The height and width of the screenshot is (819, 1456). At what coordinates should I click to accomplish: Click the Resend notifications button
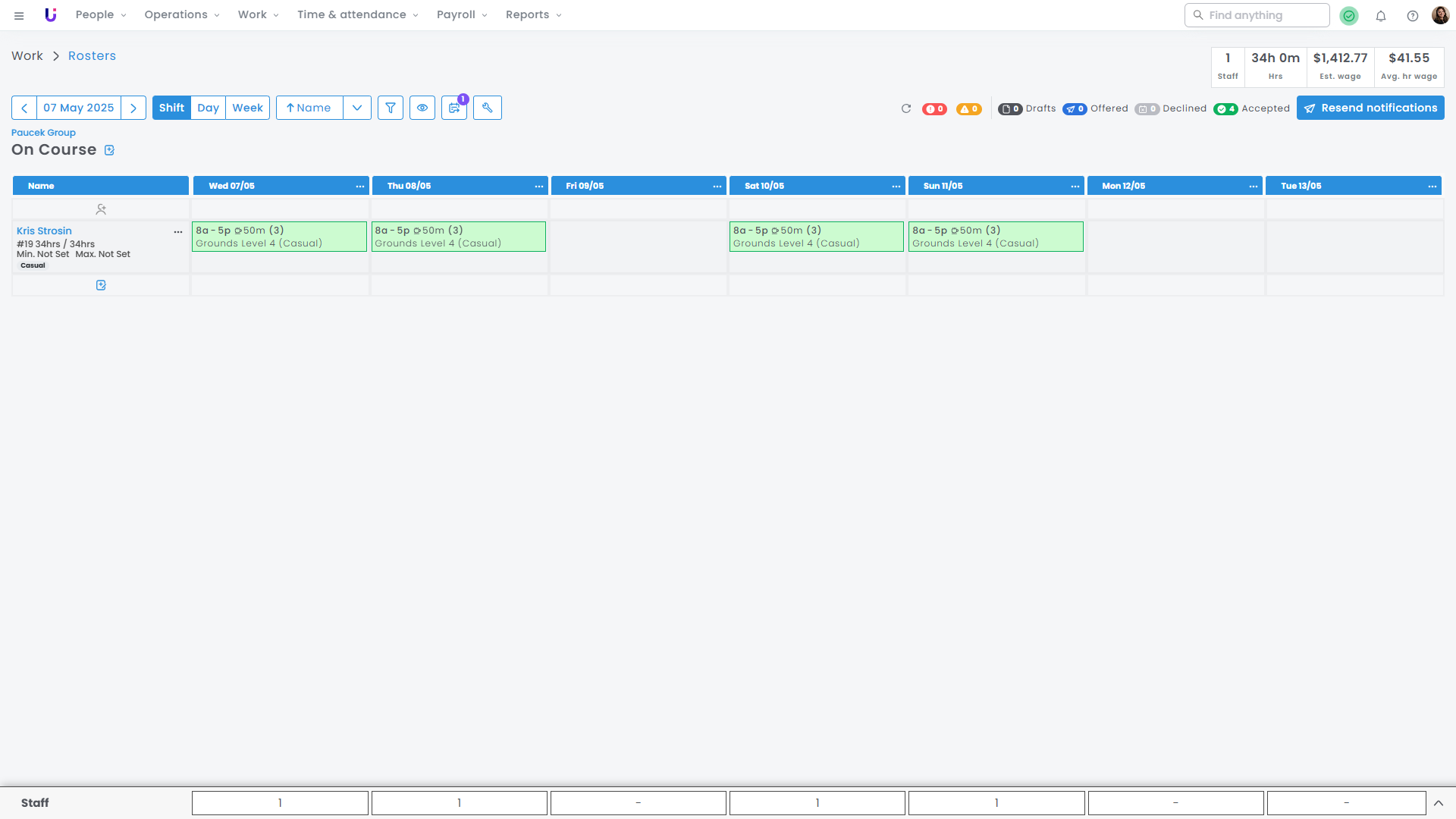(1370, 108)
